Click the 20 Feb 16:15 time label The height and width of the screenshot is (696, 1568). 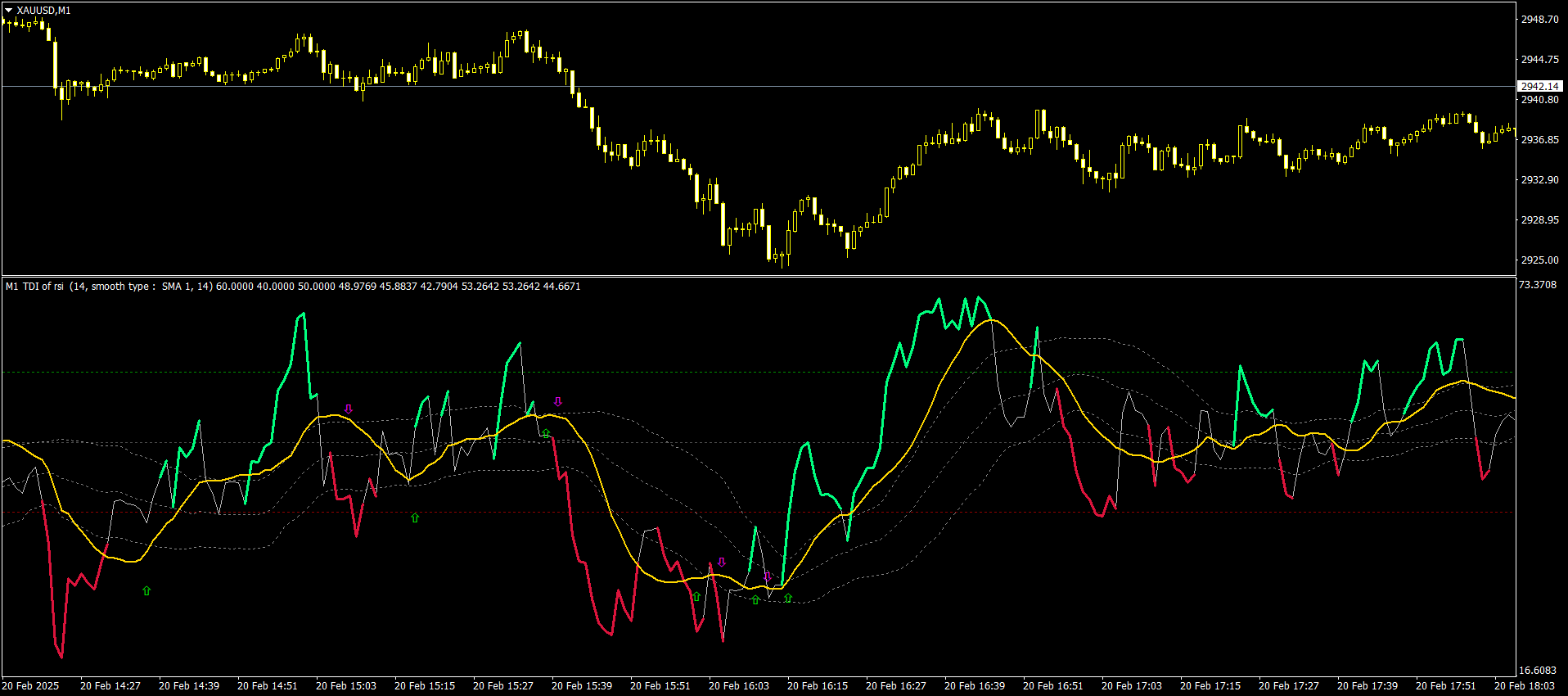818,685
